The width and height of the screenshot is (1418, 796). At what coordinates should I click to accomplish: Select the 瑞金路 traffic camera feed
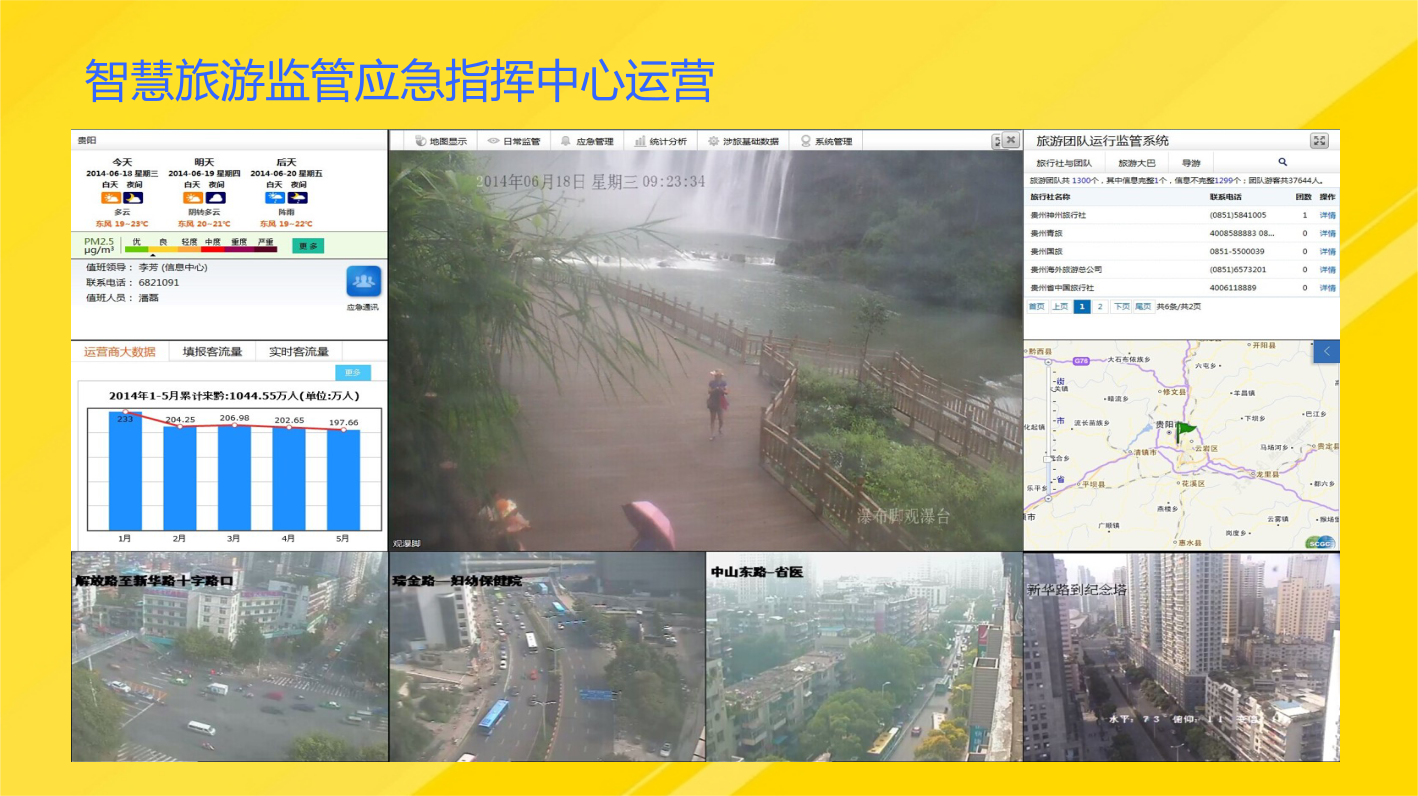point(547,656)
